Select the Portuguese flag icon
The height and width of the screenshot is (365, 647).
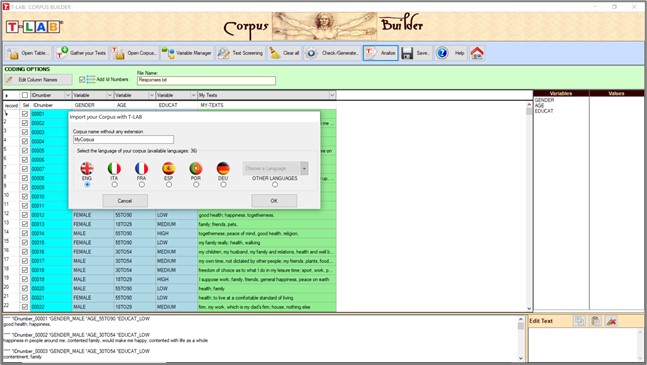coord(196,168)
